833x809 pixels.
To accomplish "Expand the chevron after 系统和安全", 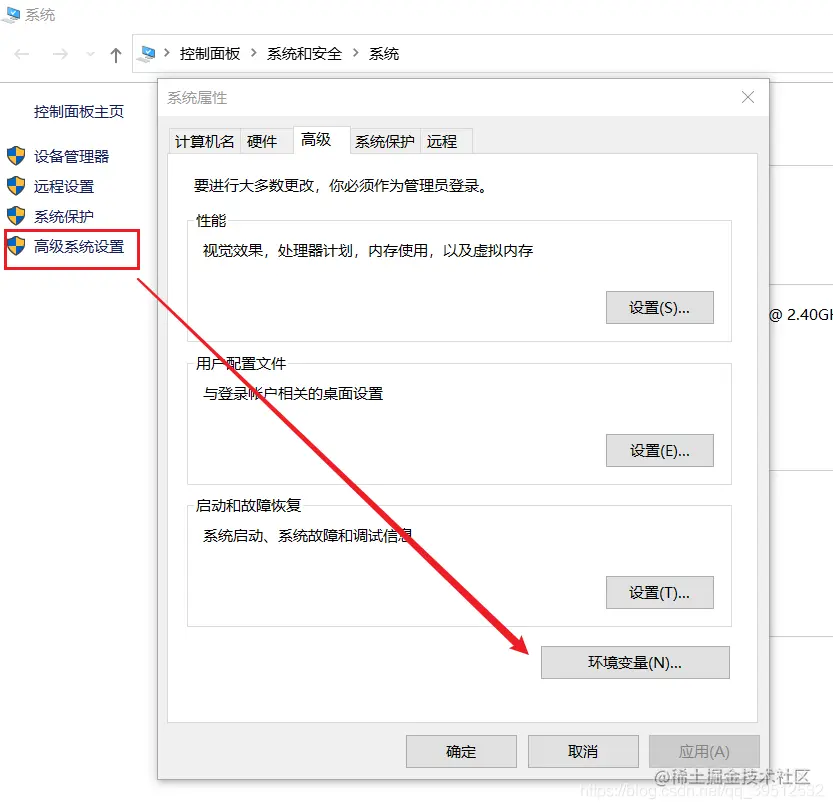I will [355, 53].
